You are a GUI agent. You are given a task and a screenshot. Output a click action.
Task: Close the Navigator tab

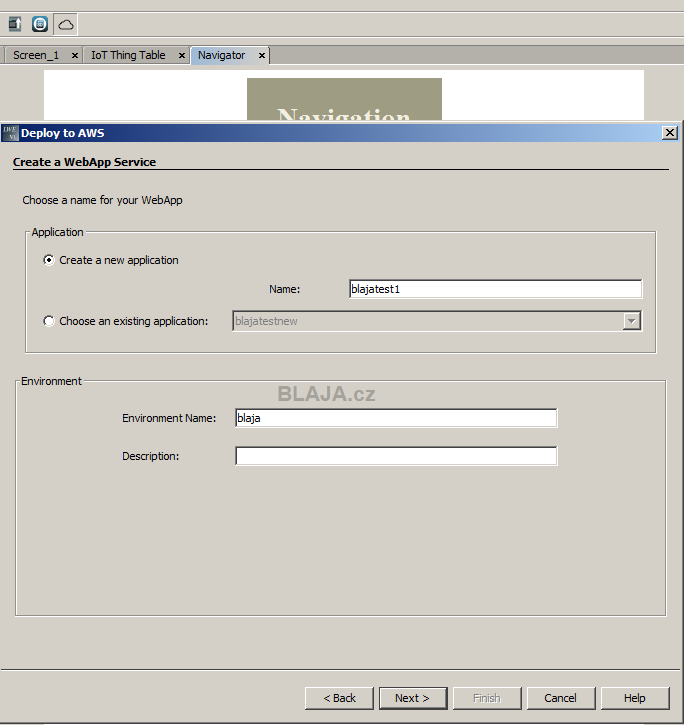point(262,55)
